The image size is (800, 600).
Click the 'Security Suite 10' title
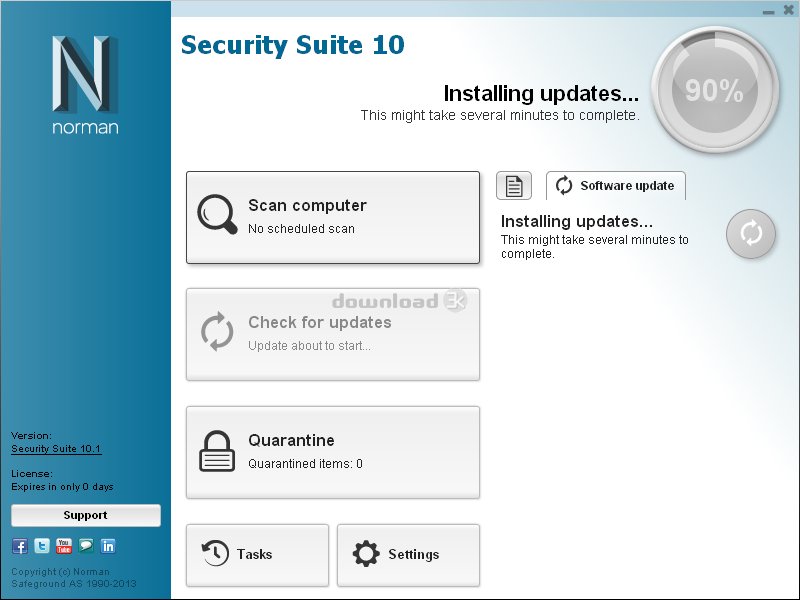tap(293, 45)
